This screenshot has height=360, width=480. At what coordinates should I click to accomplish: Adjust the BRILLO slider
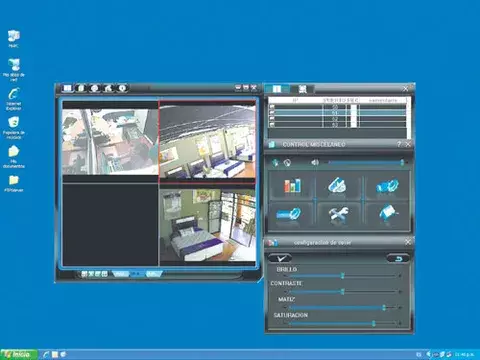pos(343,276)
